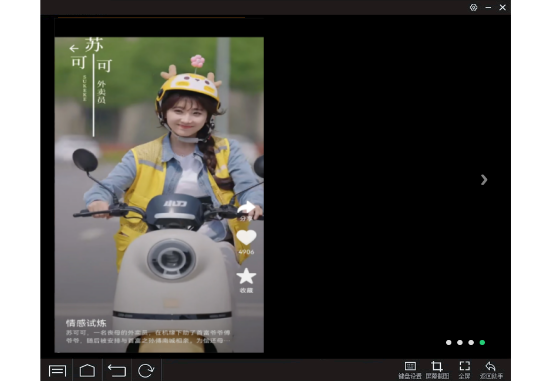Image resolution: width=550 pixels, height=381 pixels.
Task: Tap the share arrow icon on the photo
Action: 246,208
